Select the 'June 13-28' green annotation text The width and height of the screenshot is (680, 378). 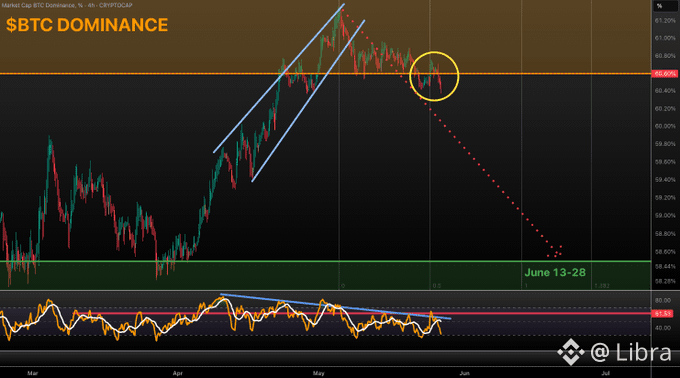click(x=555, y=272)
